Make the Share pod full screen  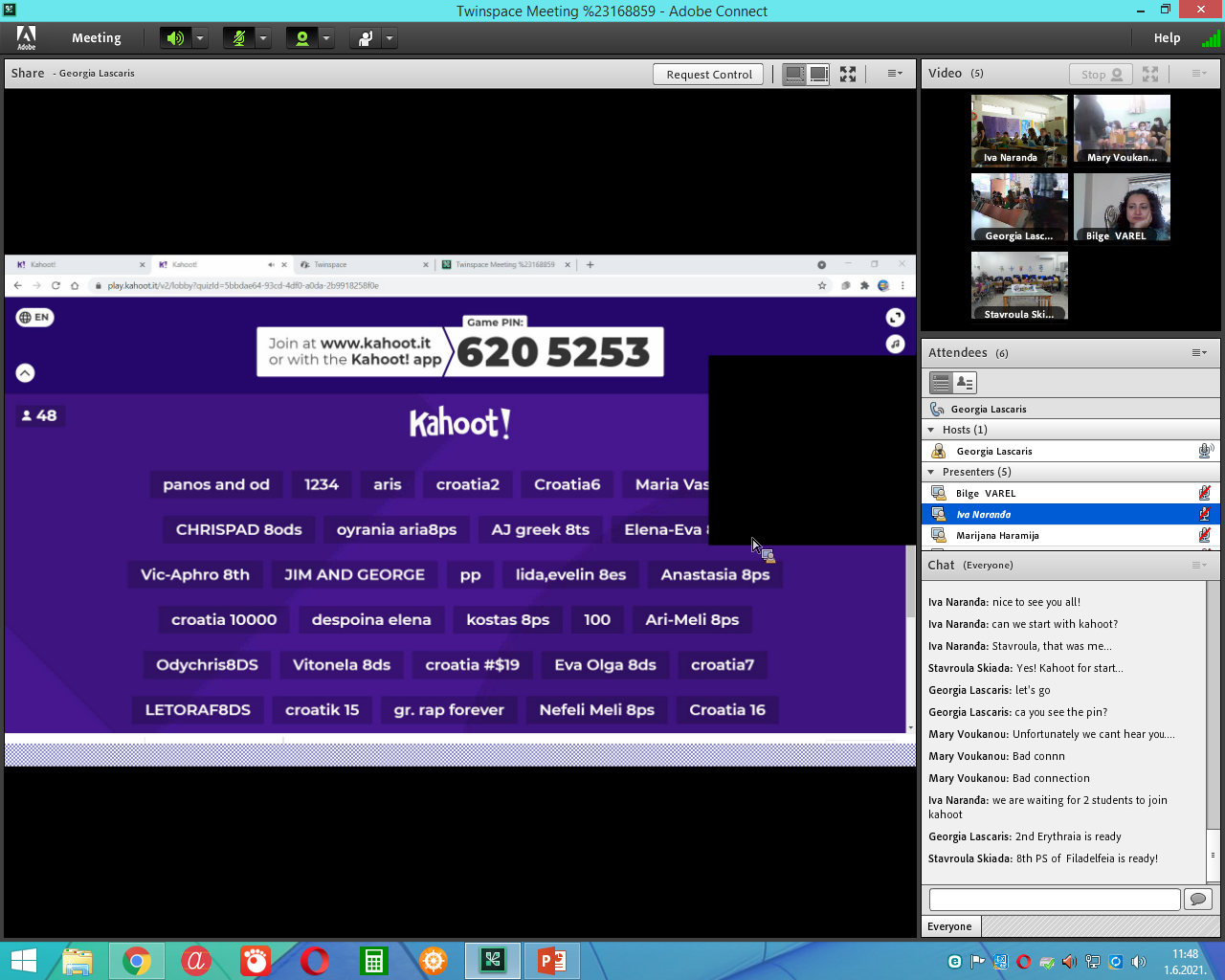[848, 74]
